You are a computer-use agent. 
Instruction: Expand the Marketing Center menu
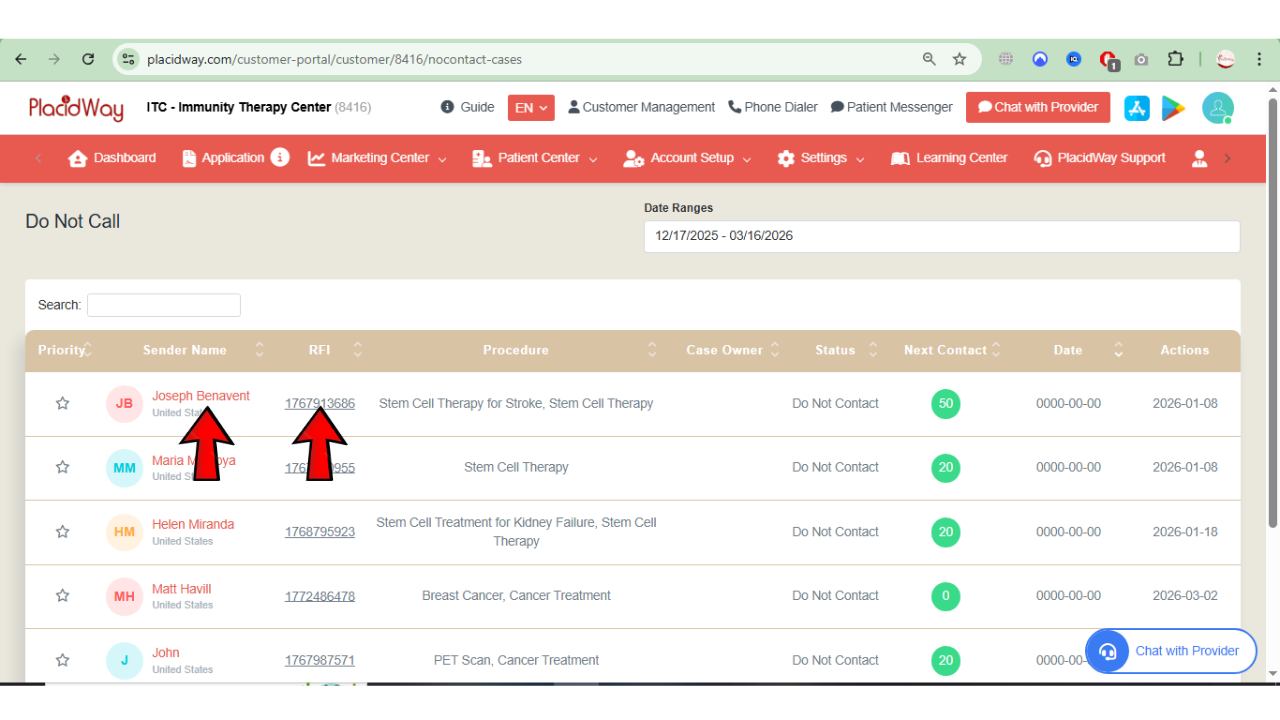[x=378, y=159]
